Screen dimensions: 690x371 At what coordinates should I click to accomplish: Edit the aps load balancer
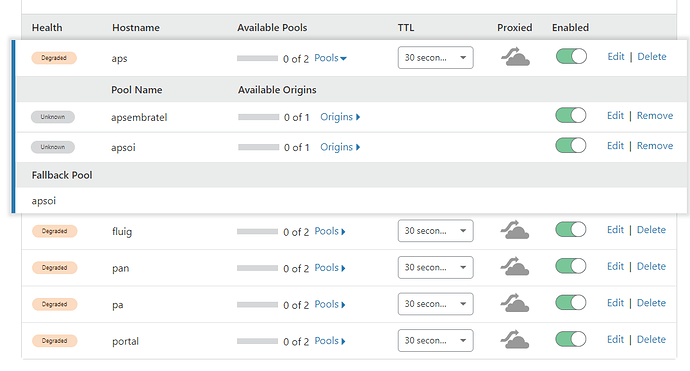click(616, 57)
